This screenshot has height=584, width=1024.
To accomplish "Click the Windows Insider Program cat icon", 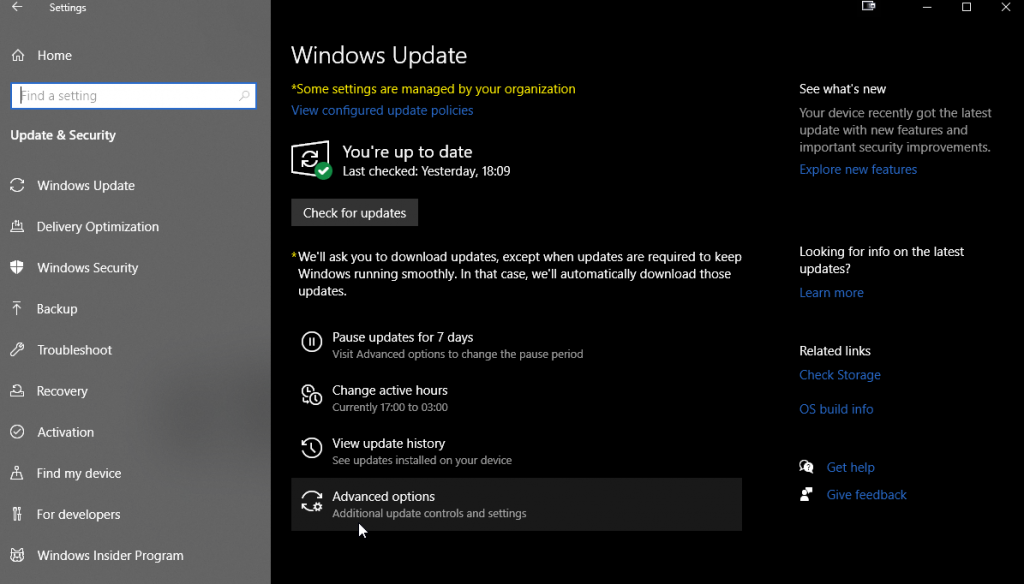I will pos(17,555).
